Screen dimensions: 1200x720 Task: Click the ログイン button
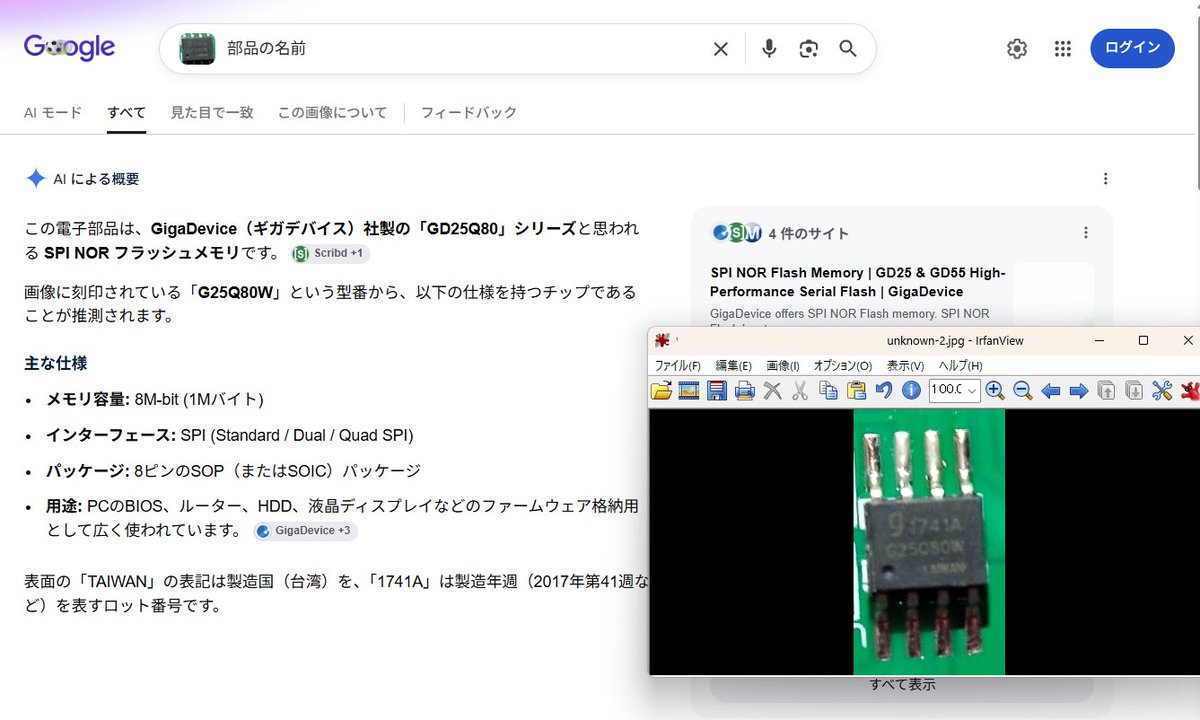click(x=1132, y=48)
